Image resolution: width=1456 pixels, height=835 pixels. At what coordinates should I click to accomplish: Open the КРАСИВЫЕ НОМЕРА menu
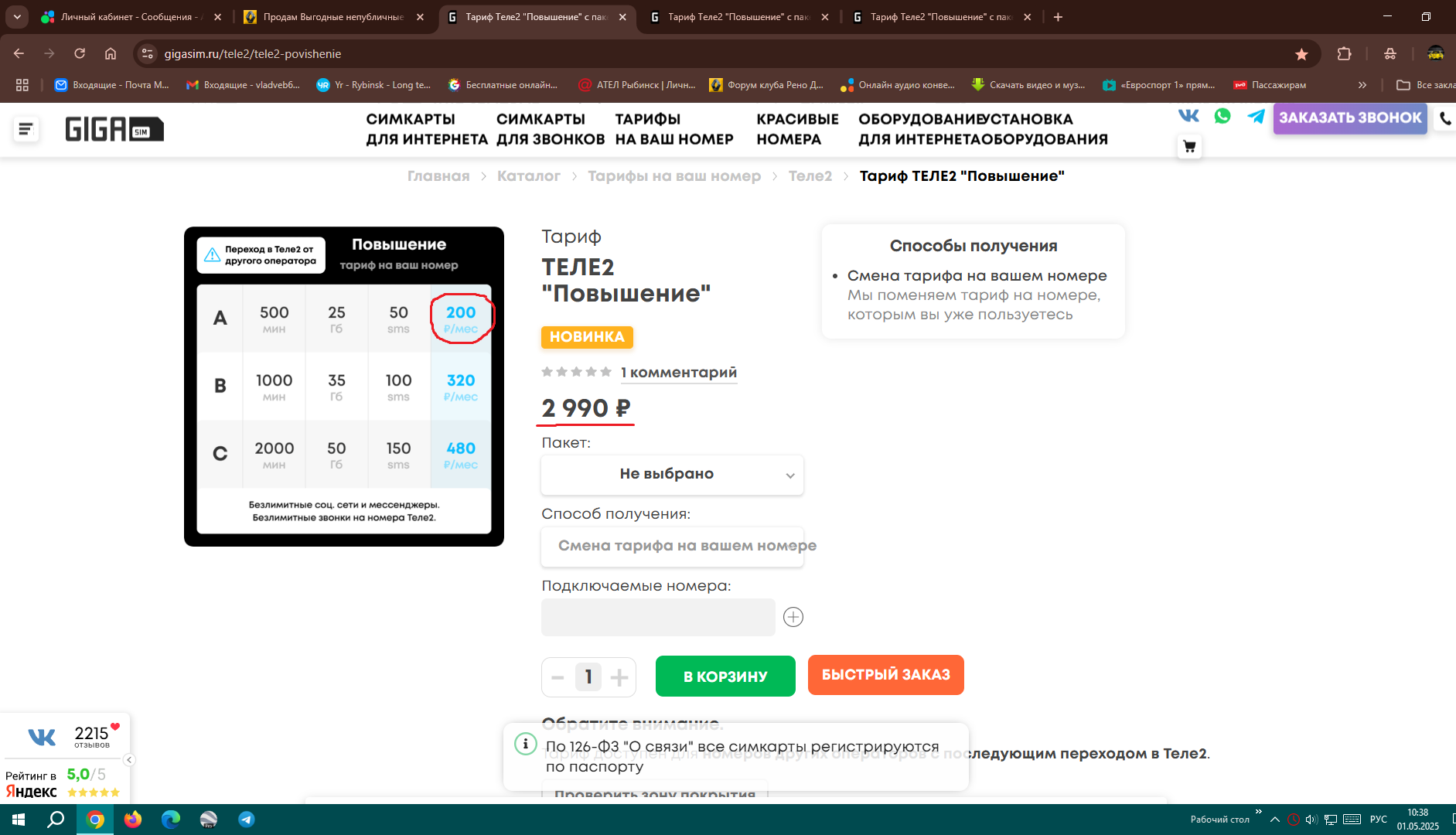pos(797,129)
